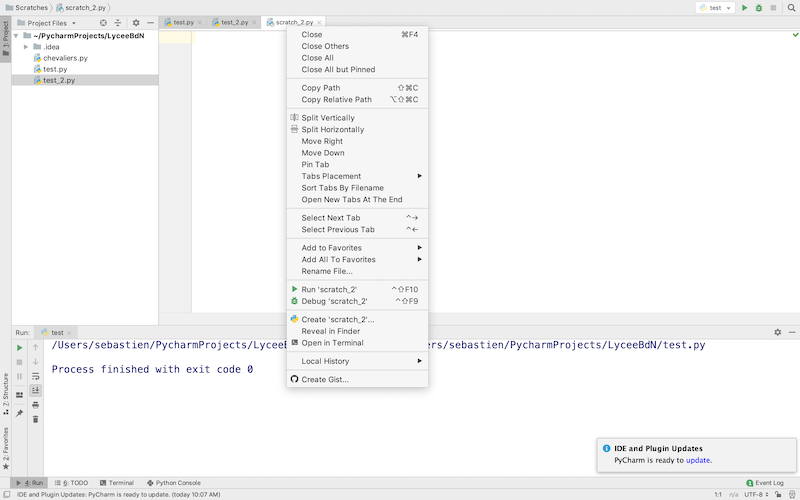The width and height of the screenshot is (800, 500).
Task: Expand Add to Favorites submenu
Action: pos(357,247)
